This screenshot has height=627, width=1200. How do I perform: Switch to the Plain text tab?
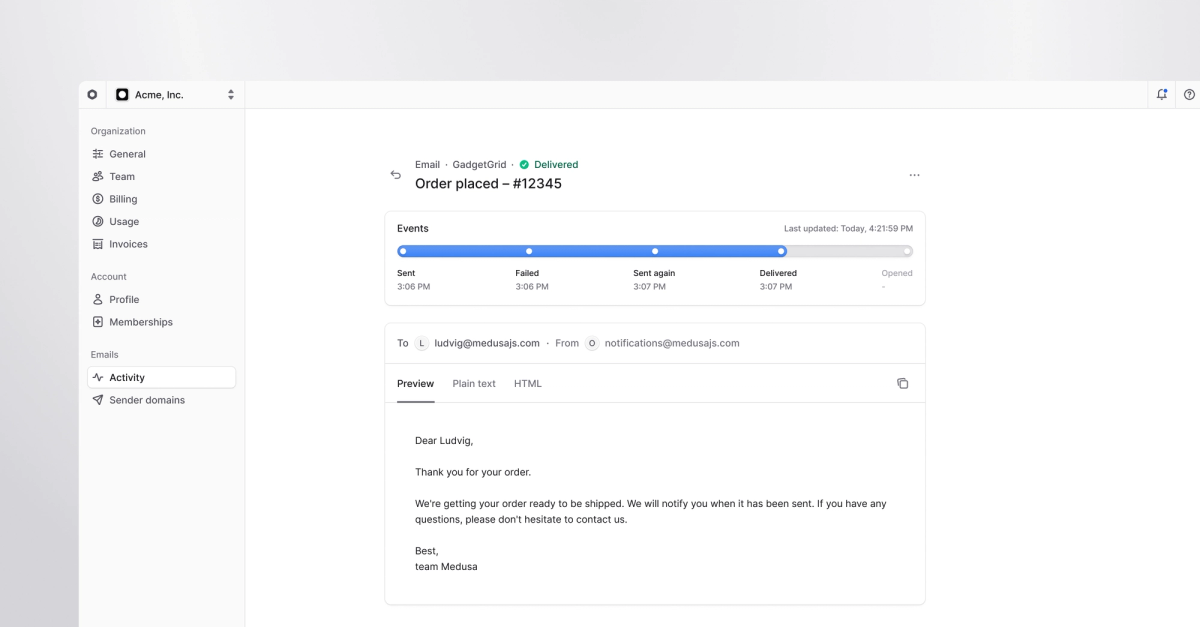pos(474,383)
